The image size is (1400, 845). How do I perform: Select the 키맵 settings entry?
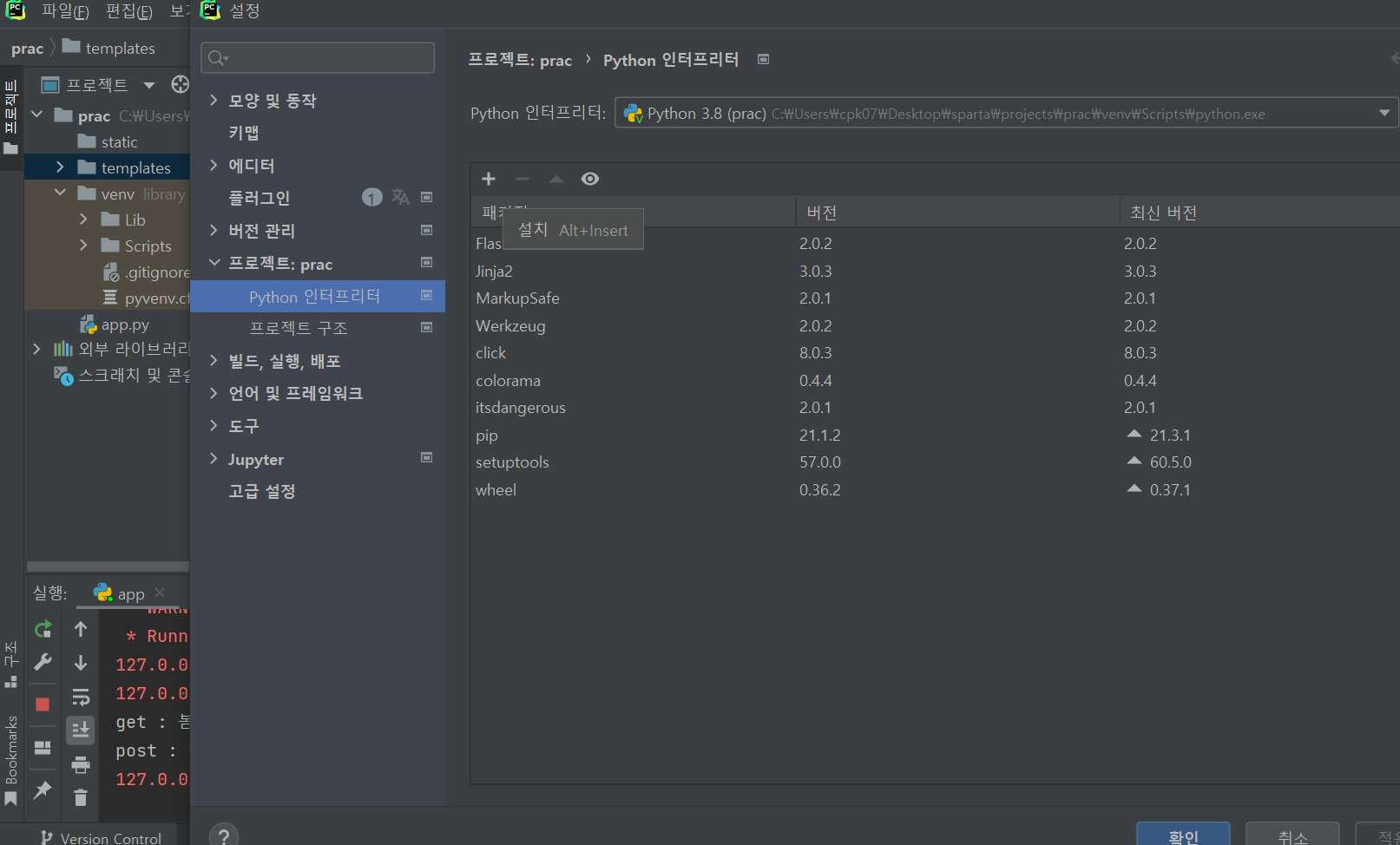point(244,133)
